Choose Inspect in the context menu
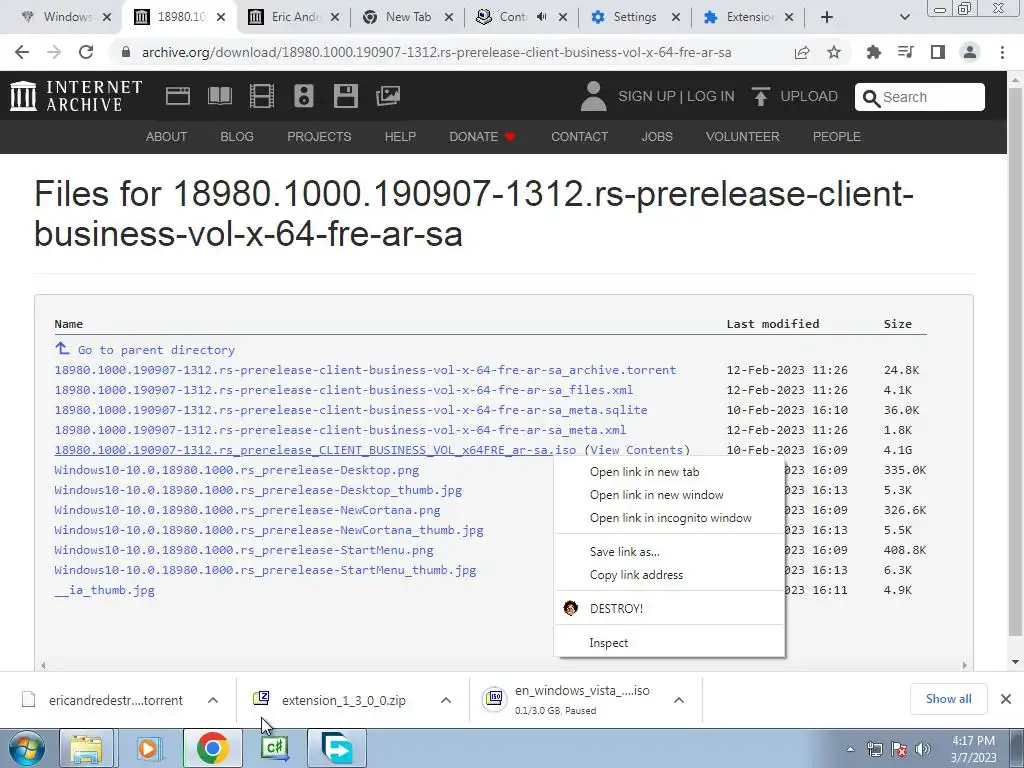1024x768 pixels. point(669,643)
